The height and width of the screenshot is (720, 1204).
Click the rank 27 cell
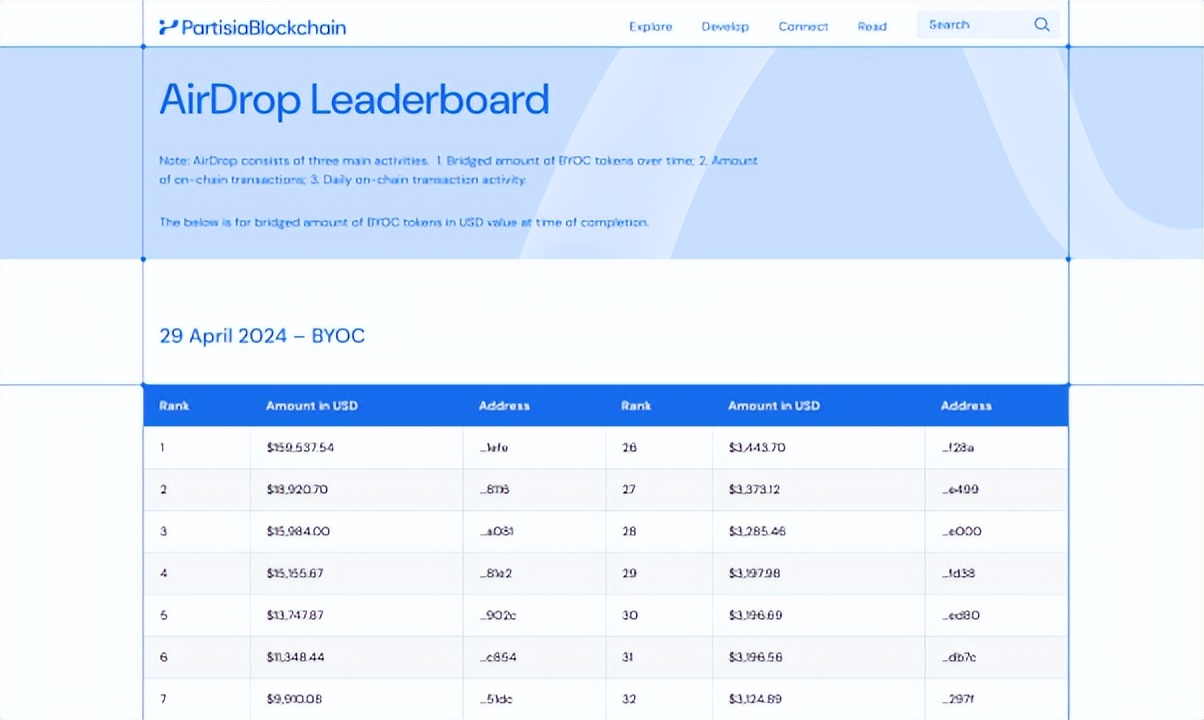tap(660, 490)
